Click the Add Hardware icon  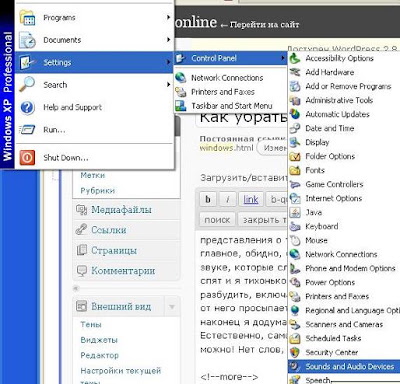(295, 72)
